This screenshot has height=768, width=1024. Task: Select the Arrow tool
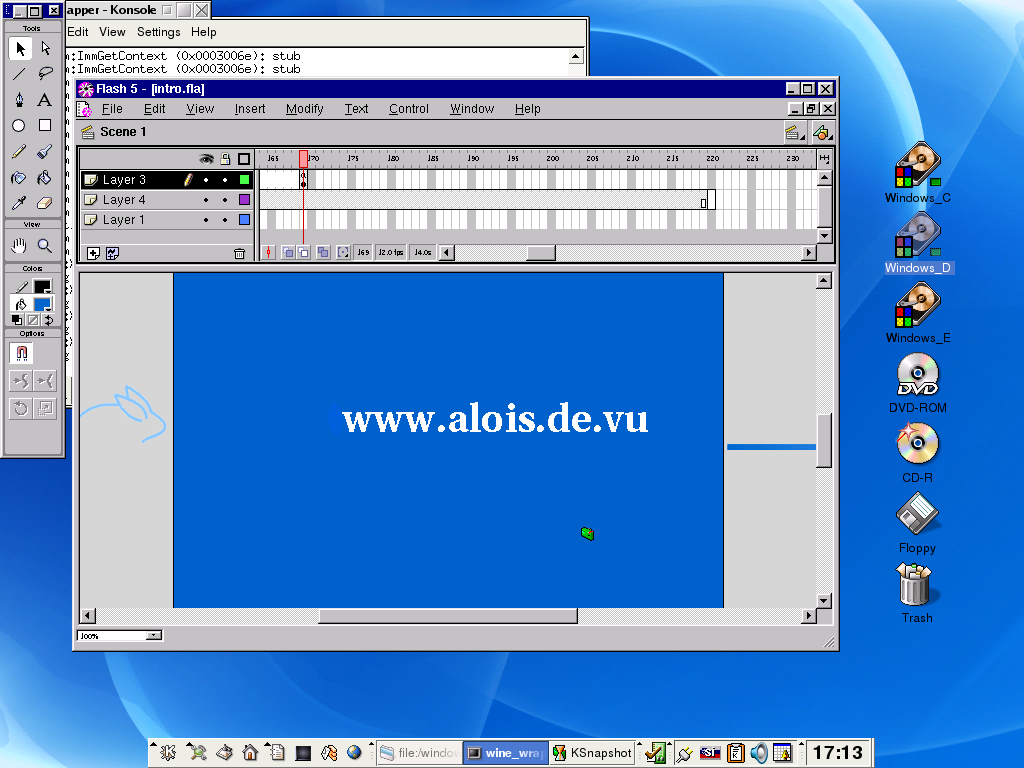point(20,48)
